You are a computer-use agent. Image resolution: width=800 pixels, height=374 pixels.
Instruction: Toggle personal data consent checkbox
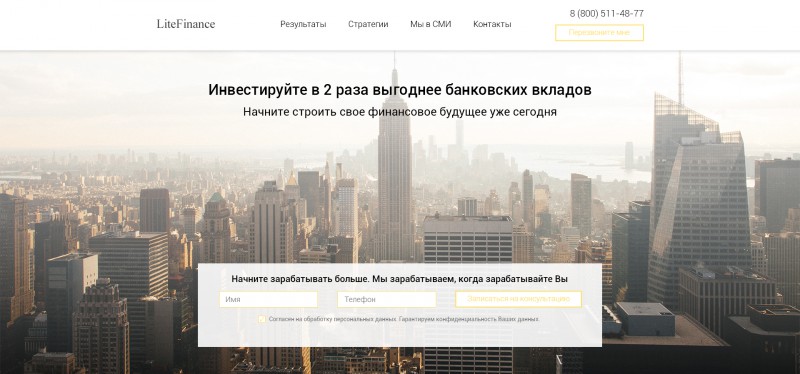click(x=262, y=319)
